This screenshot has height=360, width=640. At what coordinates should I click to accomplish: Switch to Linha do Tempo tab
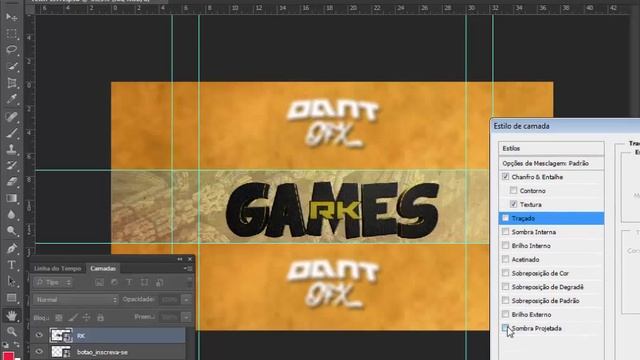pos(58,269)
